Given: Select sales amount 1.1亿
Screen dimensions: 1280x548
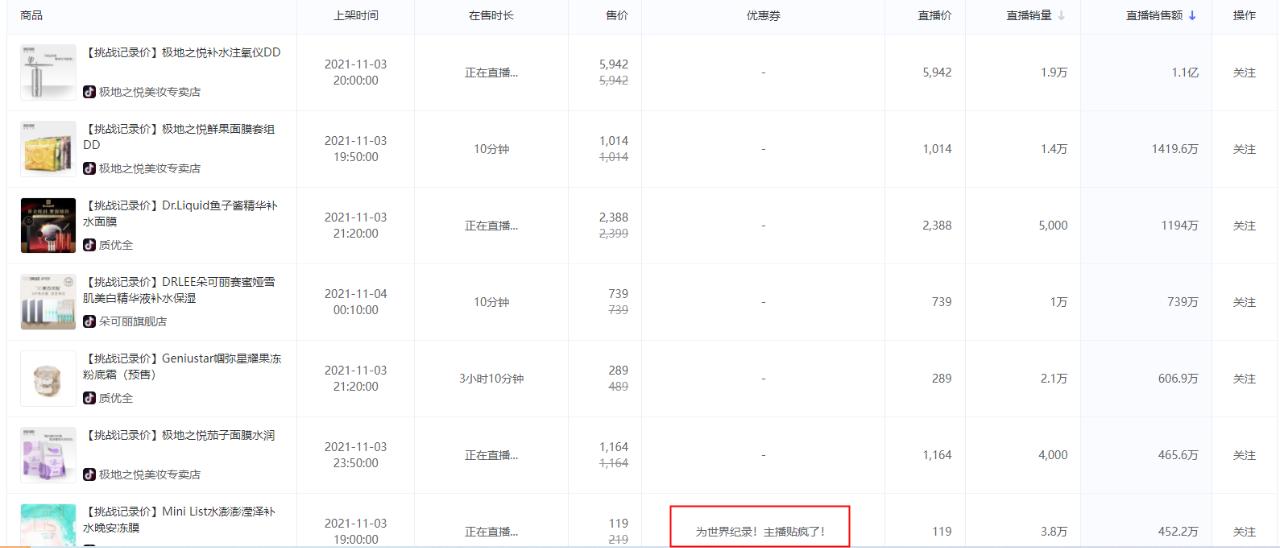Looking at the screenshot, I should [1185, 73].
